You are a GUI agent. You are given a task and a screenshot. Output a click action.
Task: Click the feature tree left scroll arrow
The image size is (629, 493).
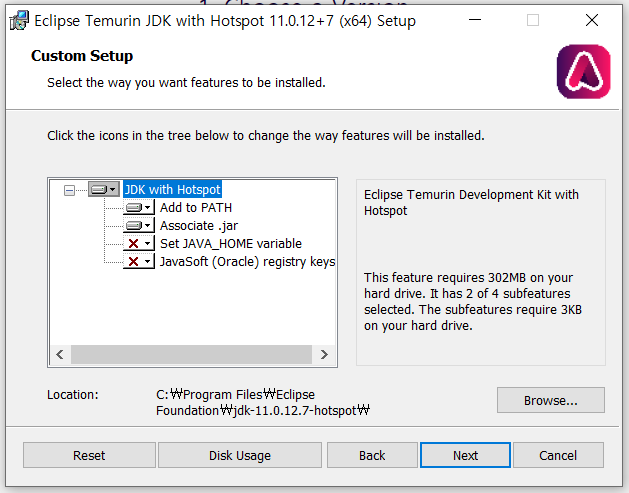click(x=60, y=355)
